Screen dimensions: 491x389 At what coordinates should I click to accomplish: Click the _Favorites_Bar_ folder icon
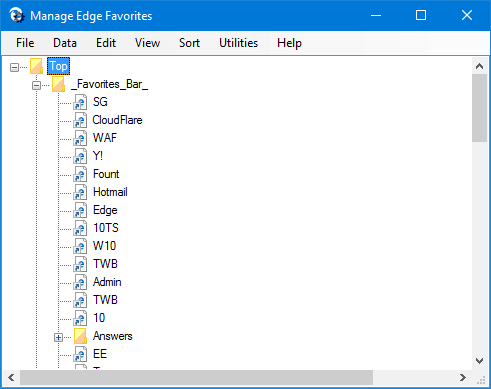tap(58, 84)
